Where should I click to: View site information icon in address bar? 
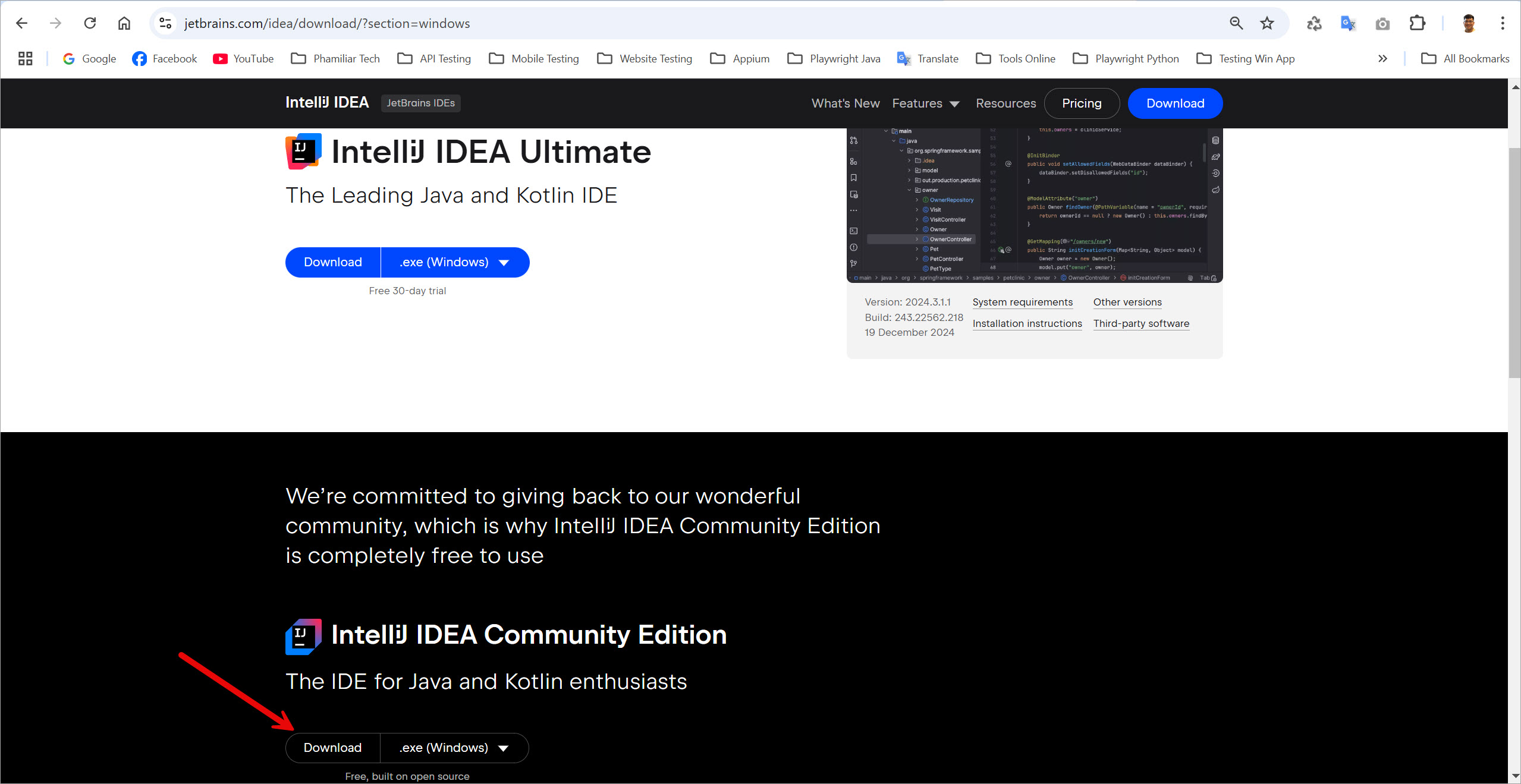[x=165, y=23]
